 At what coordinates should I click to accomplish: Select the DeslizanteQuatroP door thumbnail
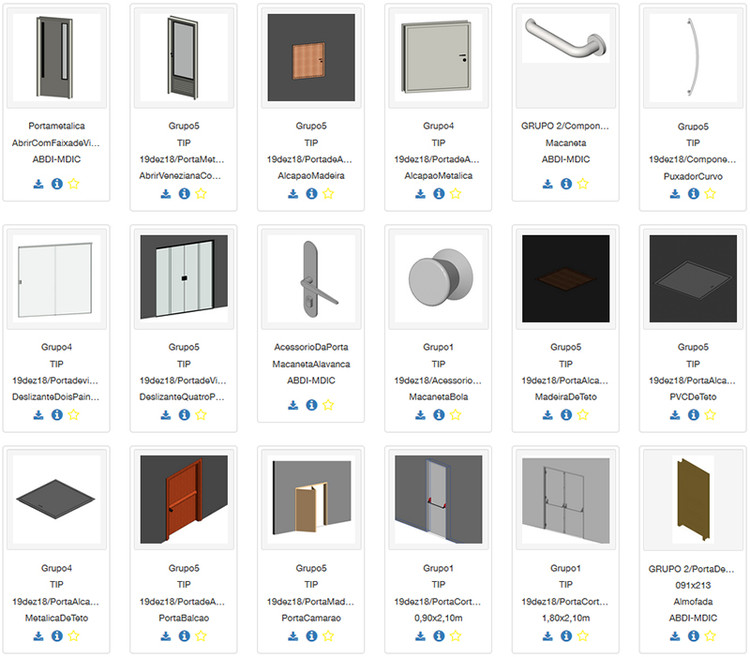184,277
